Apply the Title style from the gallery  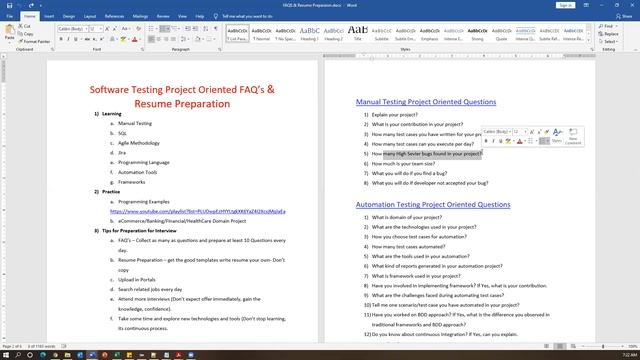coord(358,34)
